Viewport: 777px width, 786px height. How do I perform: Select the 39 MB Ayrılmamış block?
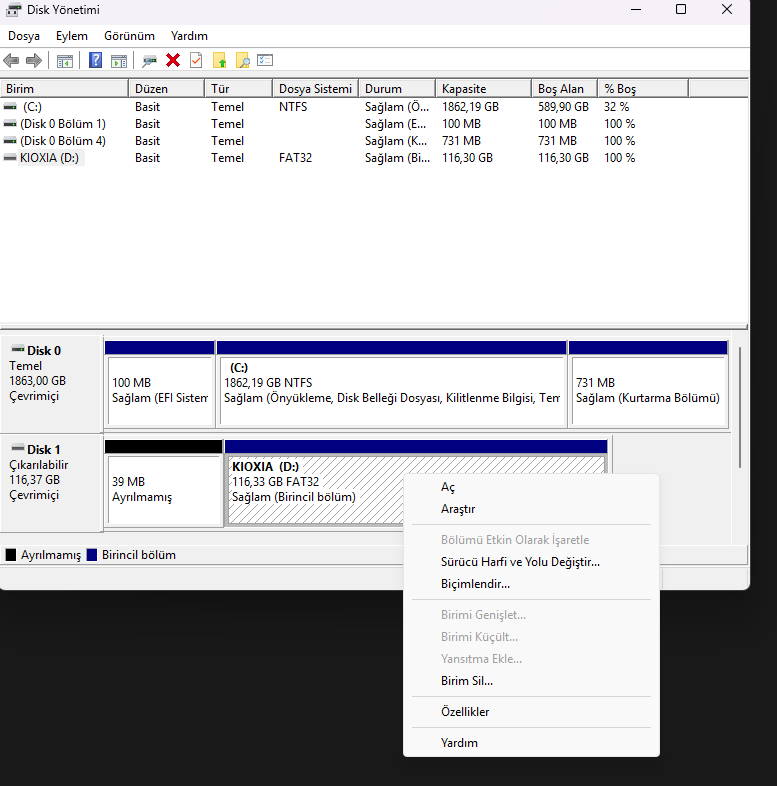coord(164,483)
